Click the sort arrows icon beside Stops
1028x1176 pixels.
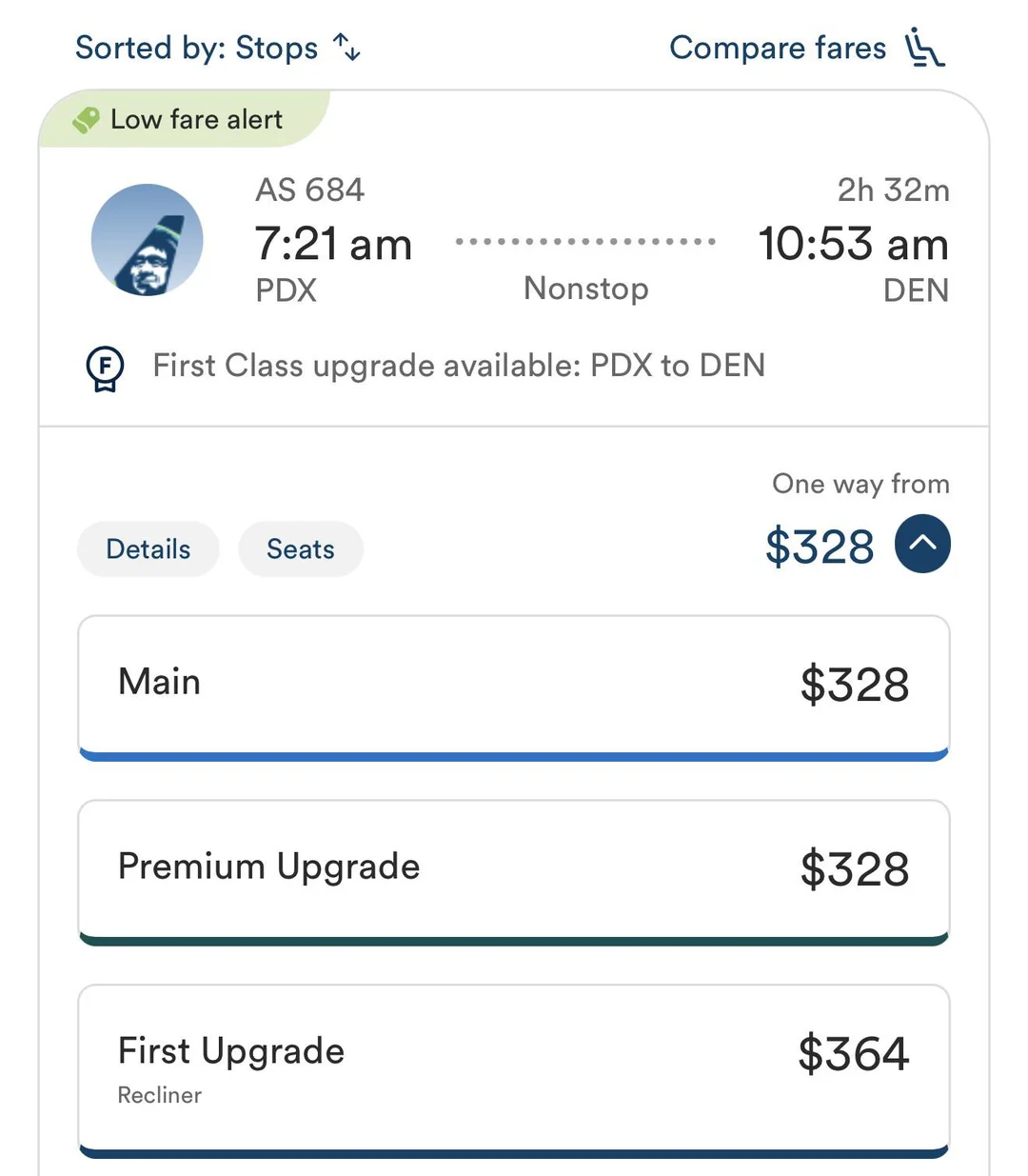point(346,47)
